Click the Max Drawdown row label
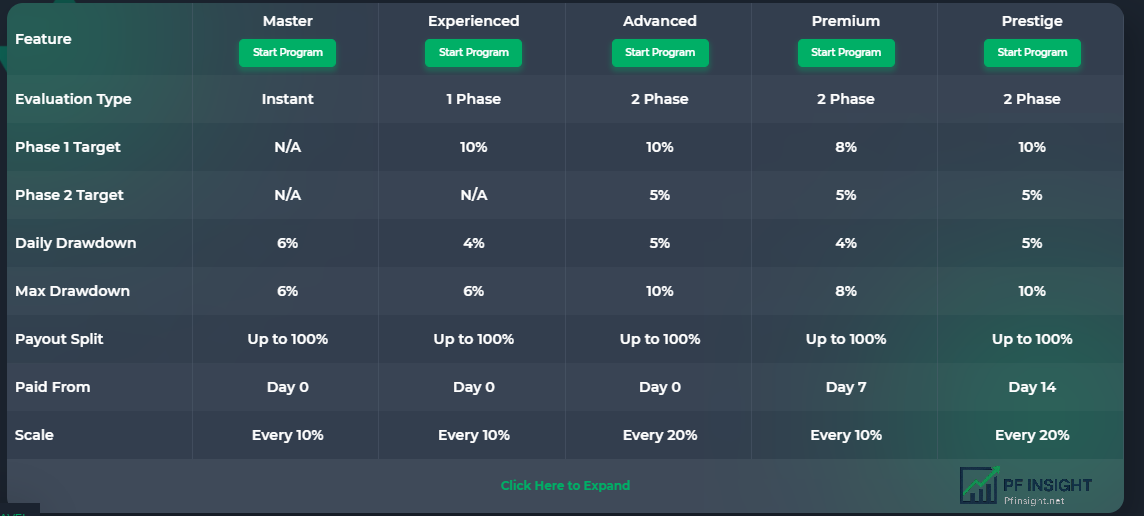 [72, 290]
